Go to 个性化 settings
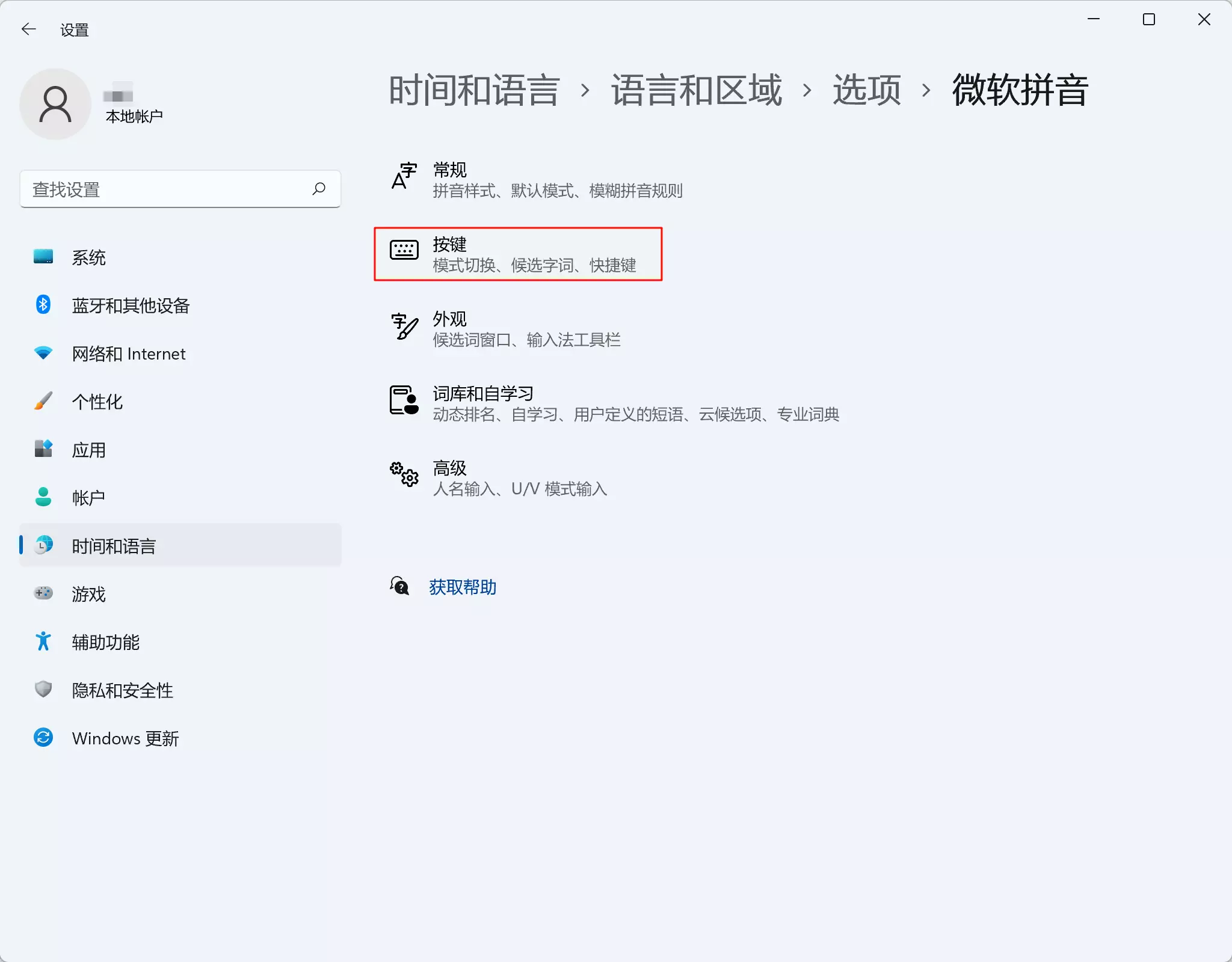 point(97,402)
